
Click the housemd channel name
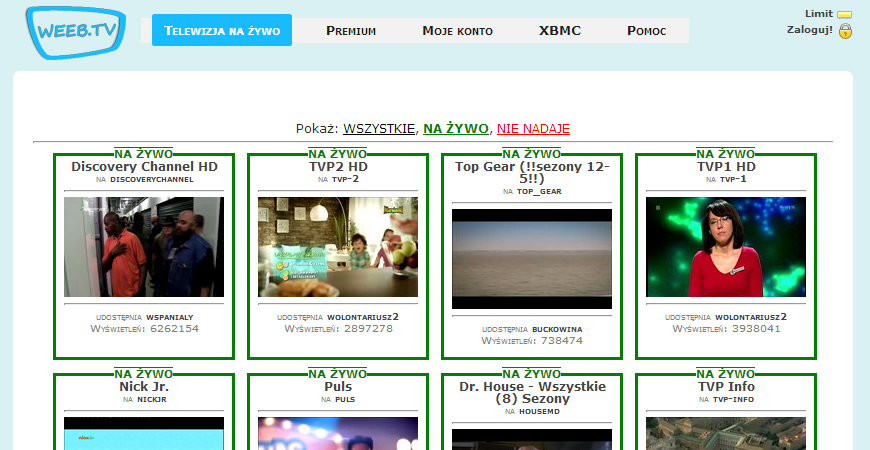(540, 412)
